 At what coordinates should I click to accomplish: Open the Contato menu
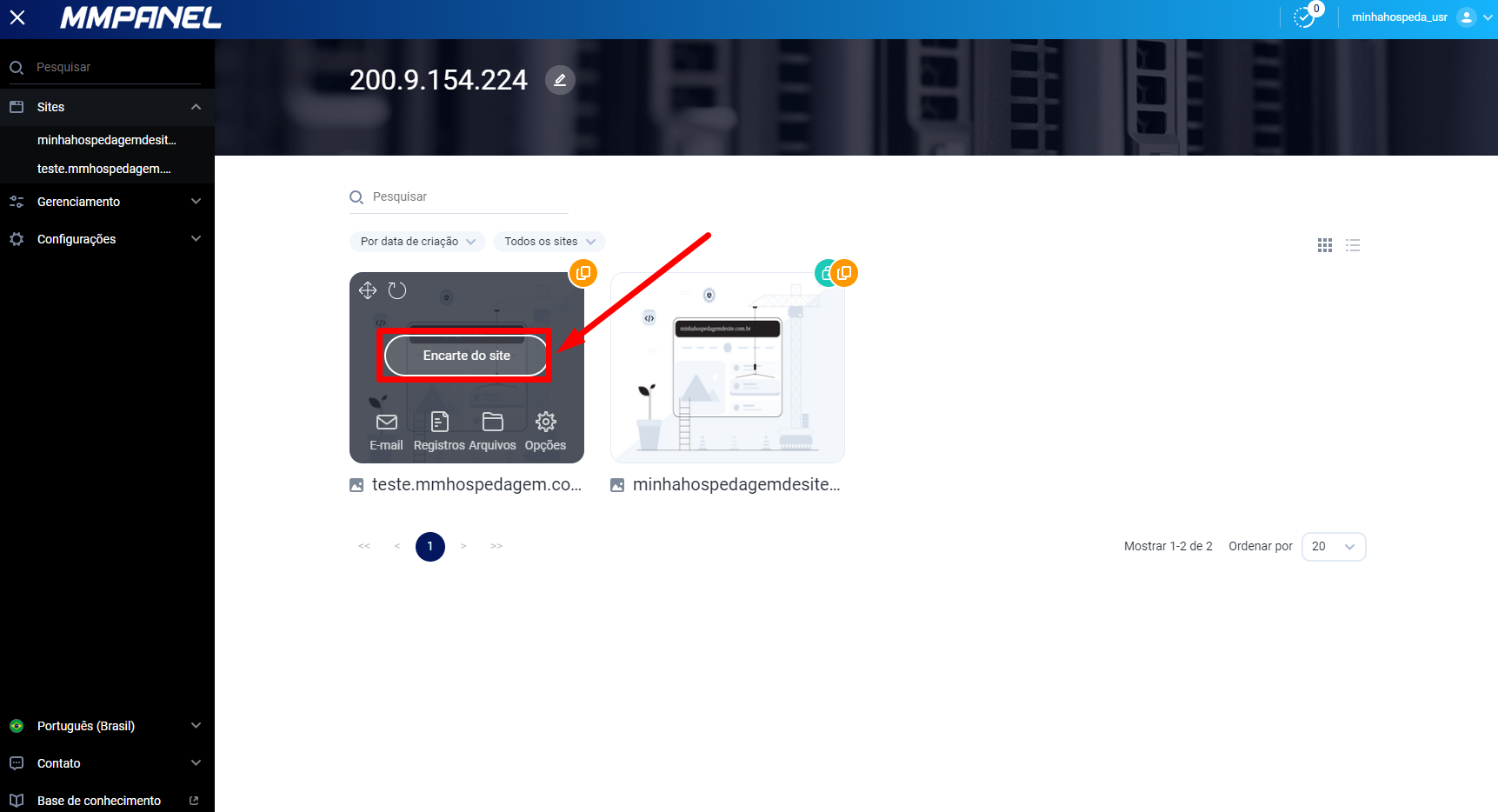point(107,763)
